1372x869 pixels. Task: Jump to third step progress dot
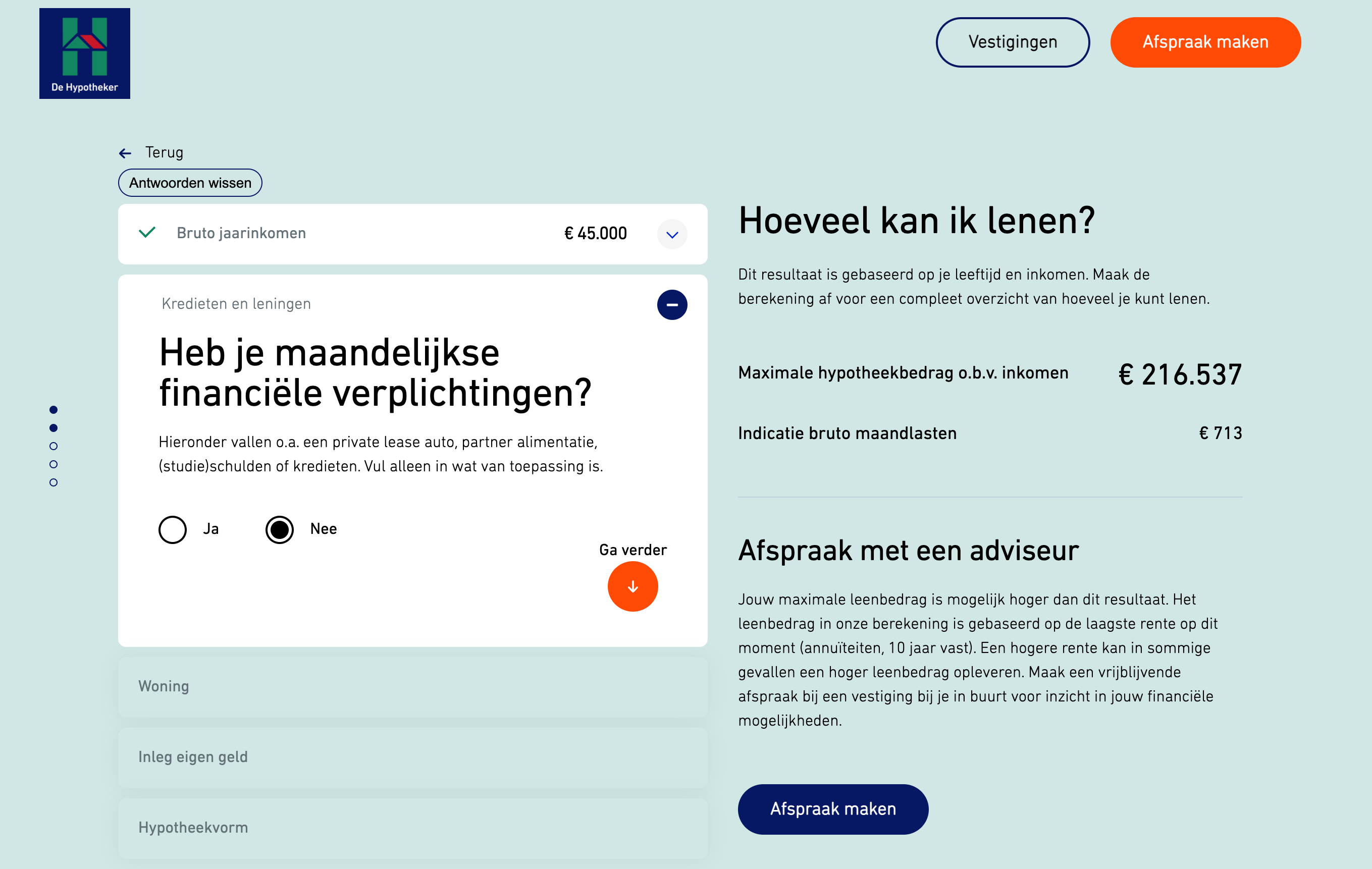54,446
